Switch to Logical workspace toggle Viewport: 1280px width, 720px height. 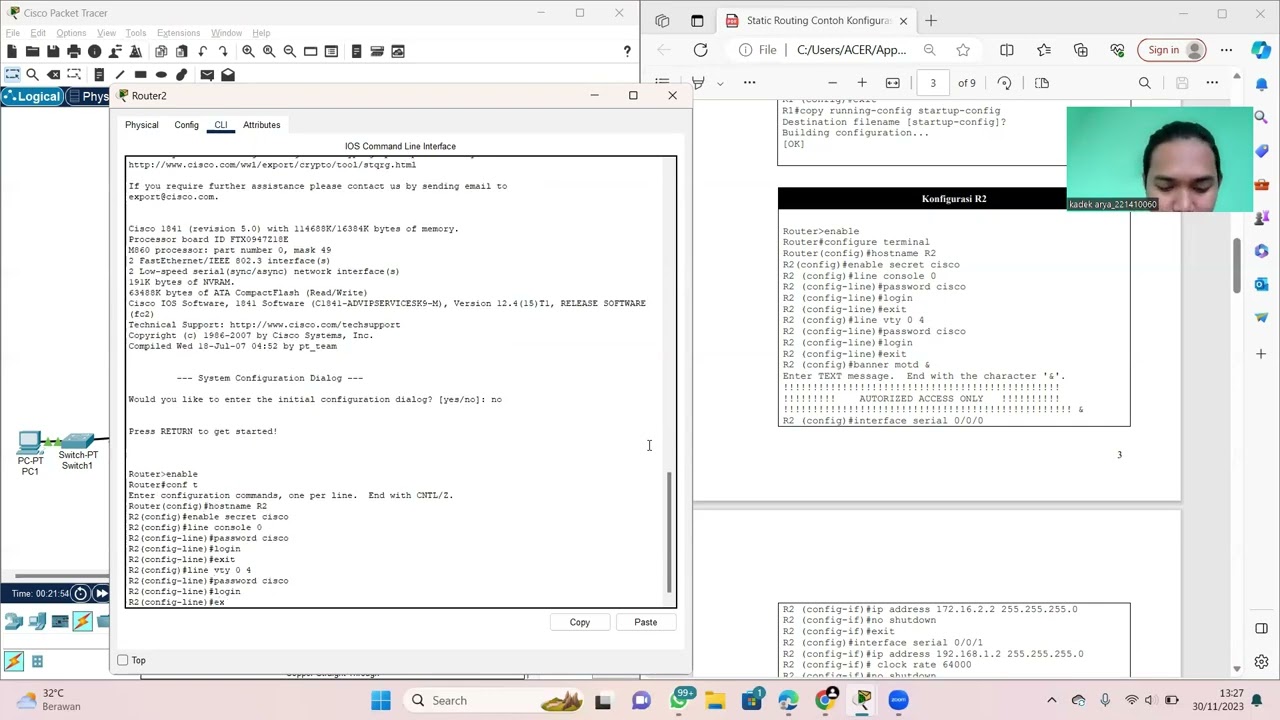pos(33,96)
